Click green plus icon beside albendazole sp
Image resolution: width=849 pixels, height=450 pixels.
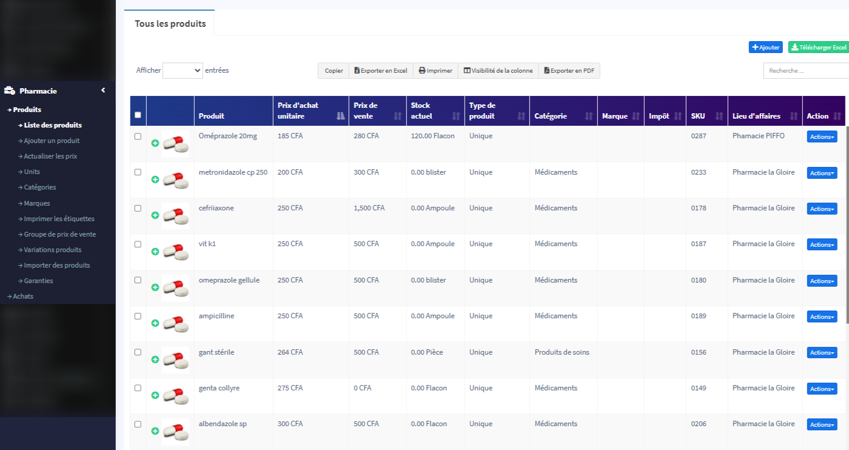tap(155, 432)
